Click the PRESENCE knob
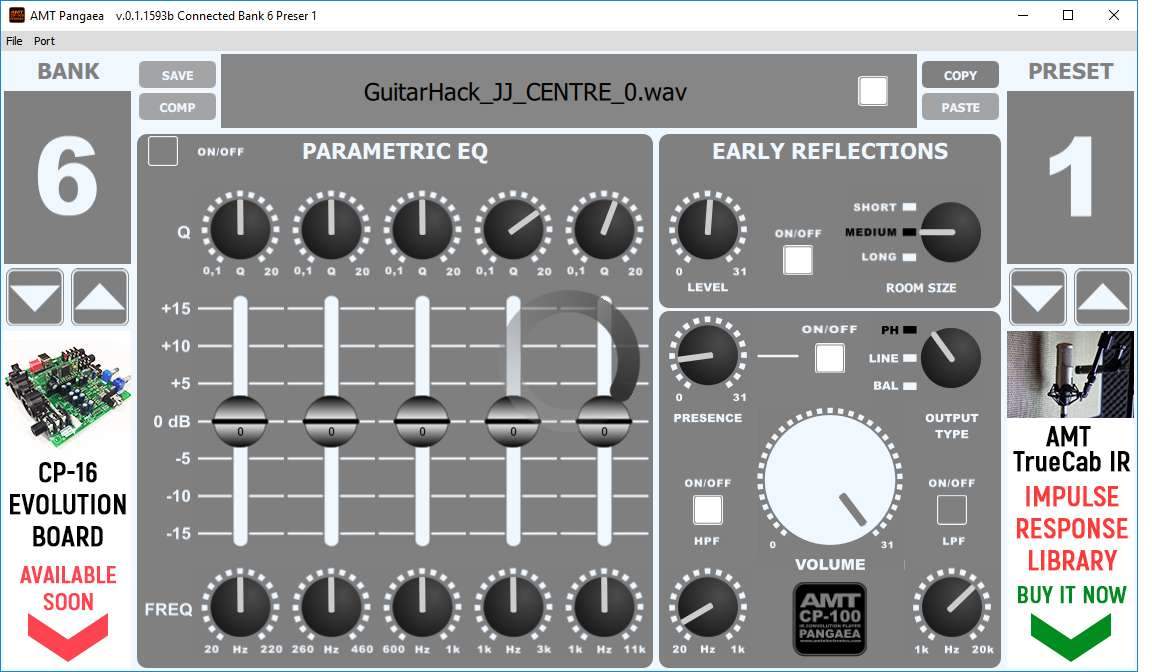 coord(708,355)
